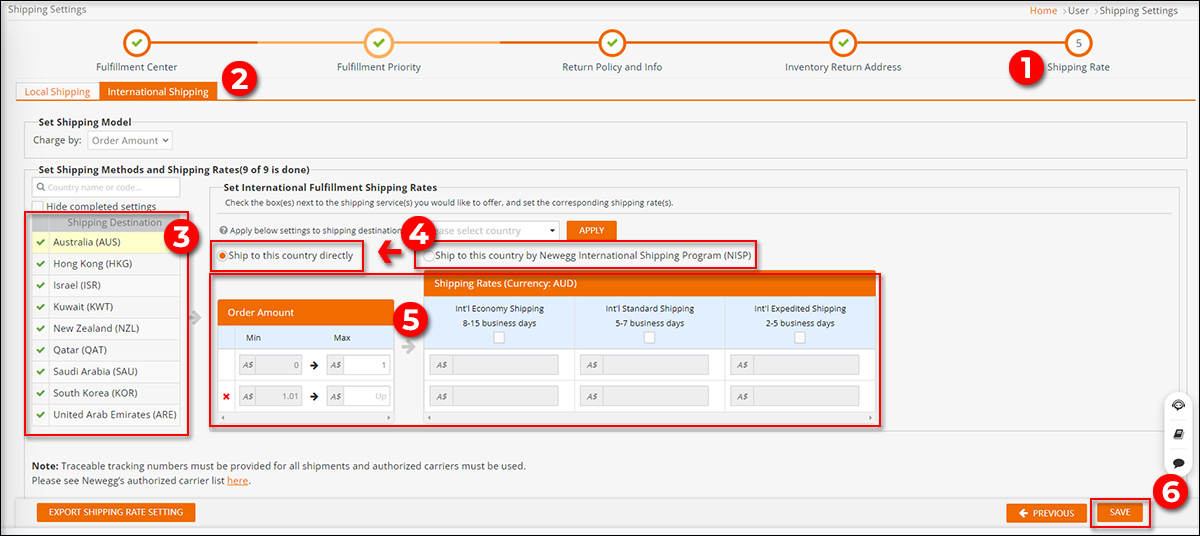Open the live support agent icon
The image size is (1200, 536).
pos(1178,405)
